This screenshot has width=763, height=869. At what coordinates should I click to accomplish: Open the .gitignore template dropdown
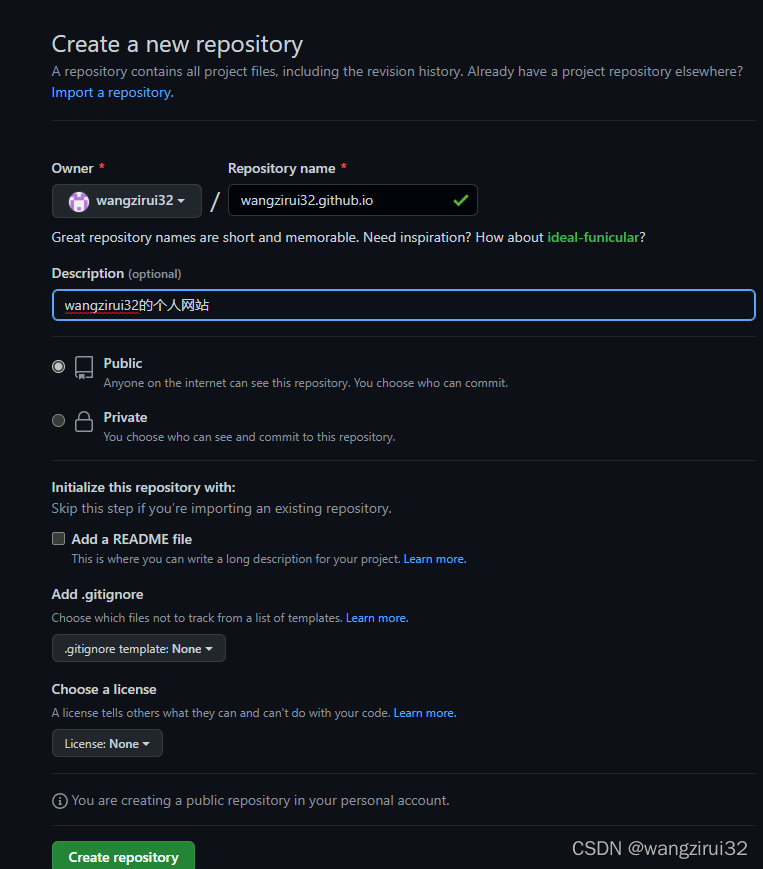coord(139,648)
